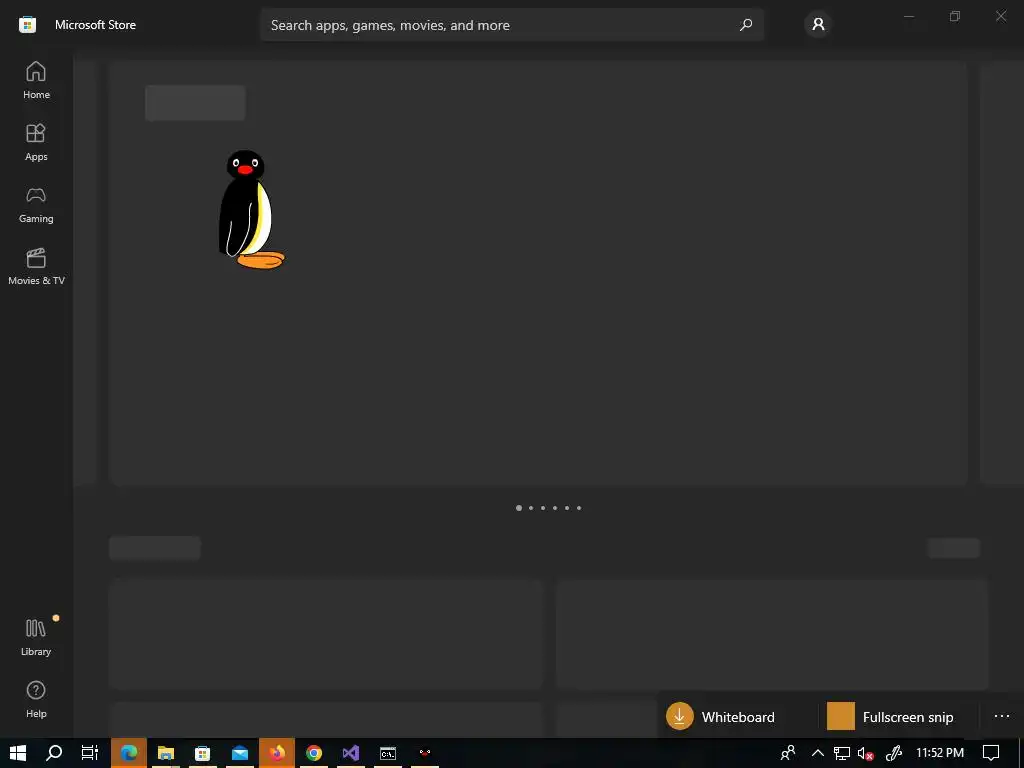Click the Show desktop strip after Action Center
Image resolution: width=1024 pixels, height=768 pixels.
(1021, 753)
